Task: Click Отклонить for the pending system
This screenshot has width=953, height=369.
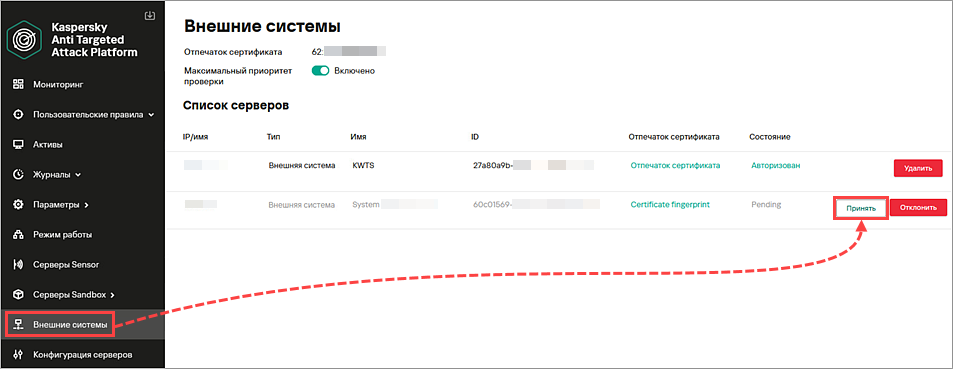Action: (x=918, y=208)
